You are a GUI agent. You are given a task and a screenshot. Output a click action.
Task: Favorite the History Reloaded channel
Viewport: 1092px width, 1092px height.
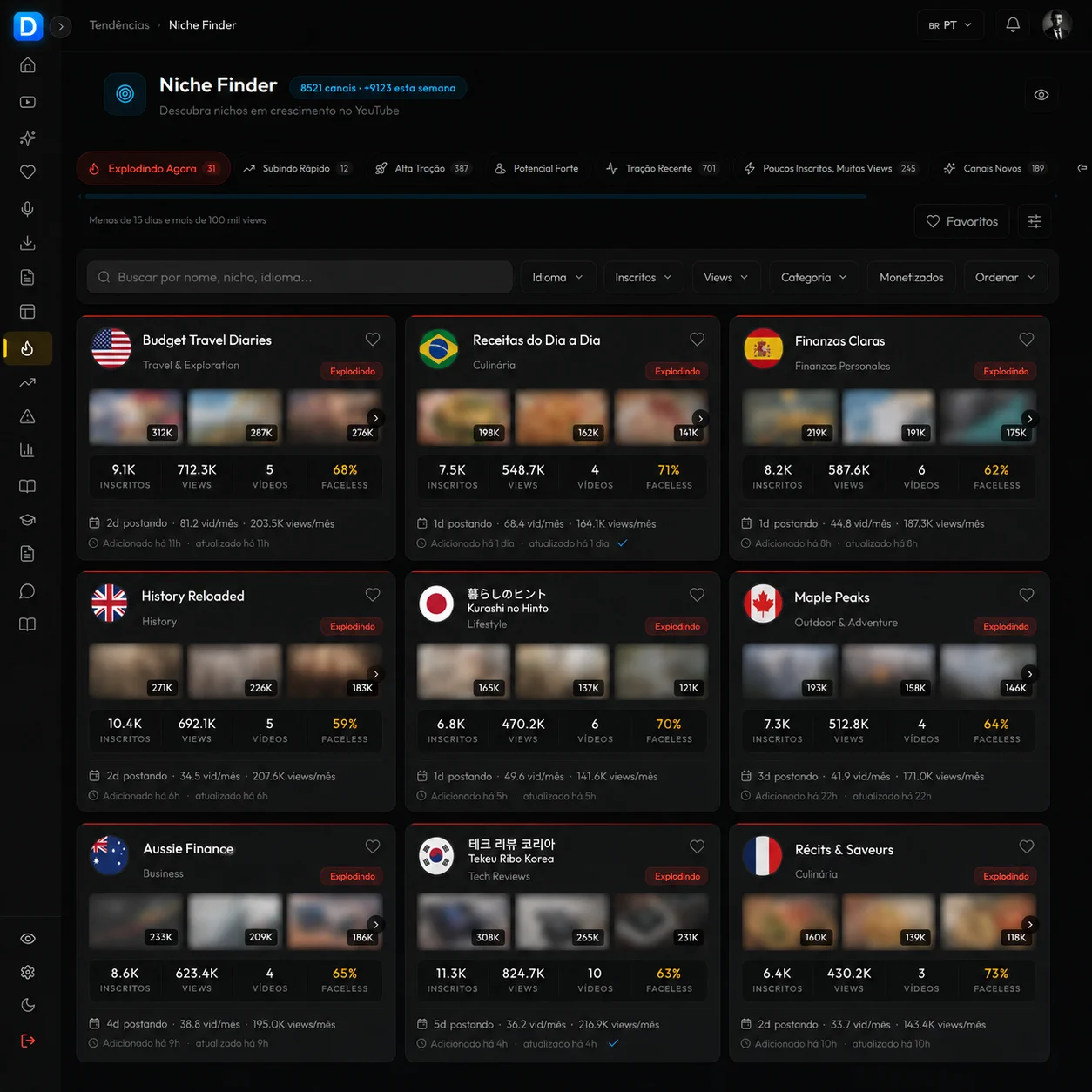click(373, 595)
